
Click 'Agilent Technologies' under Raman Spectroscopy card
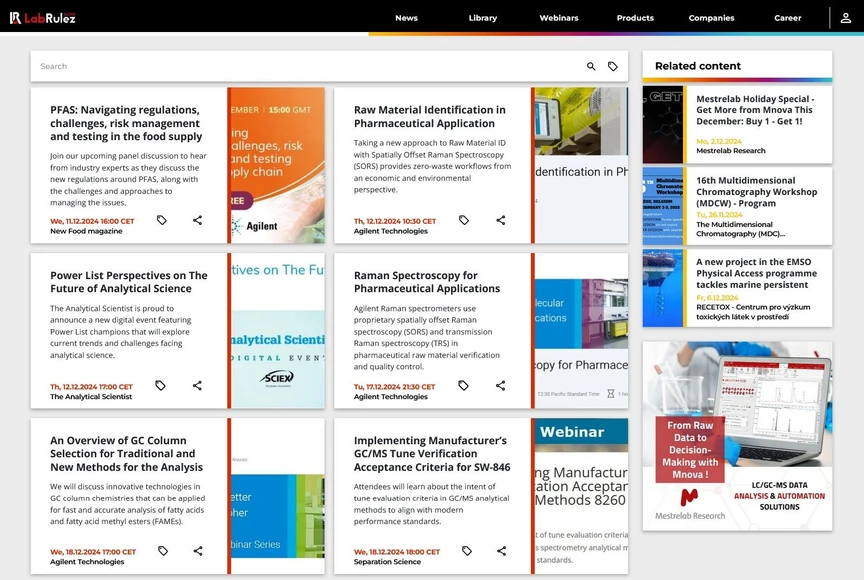[x=390, y=397]
